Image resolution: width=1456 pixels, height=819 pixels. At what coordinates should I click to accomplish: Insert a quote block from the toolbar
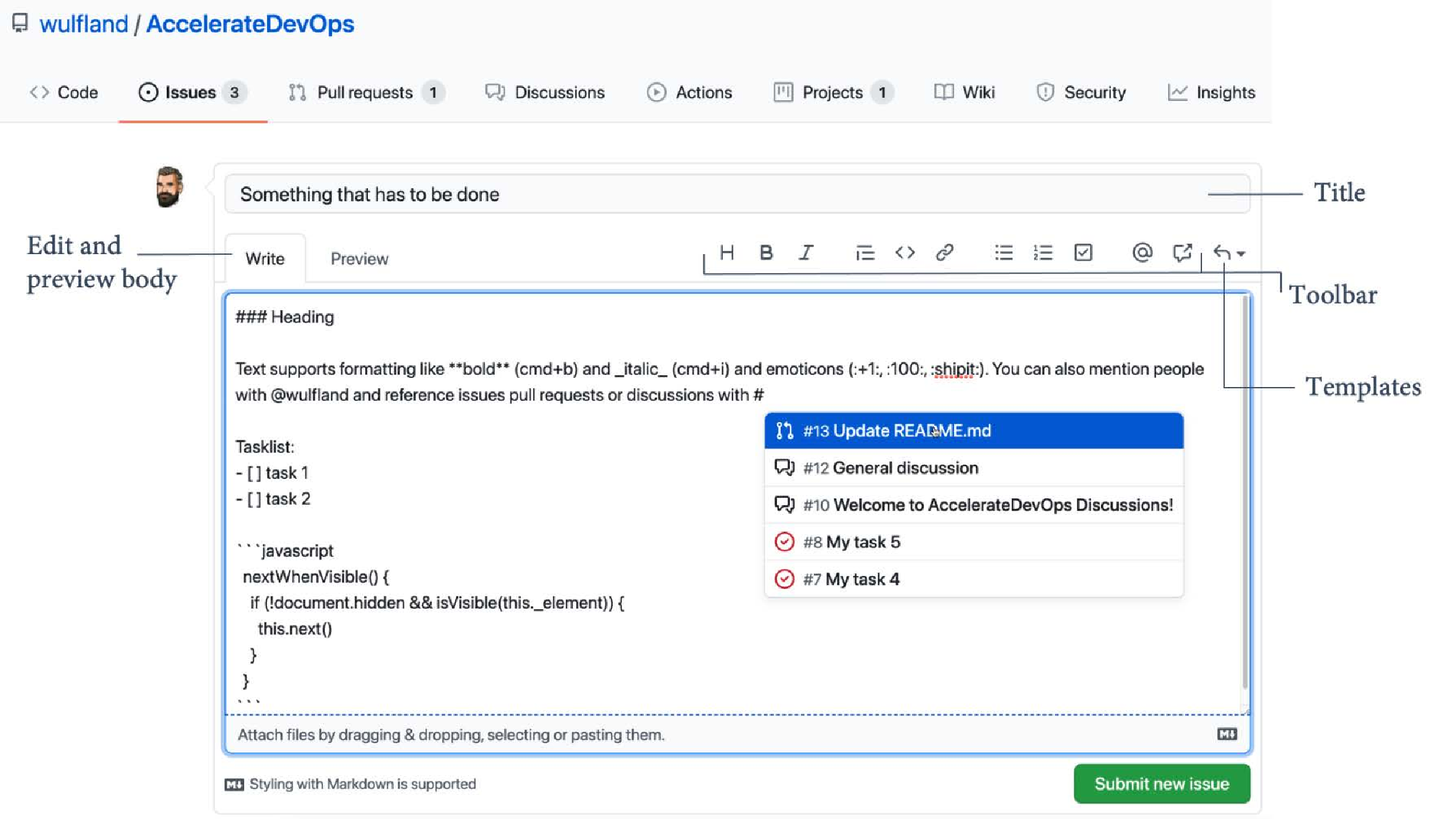(x=865, y=253)
